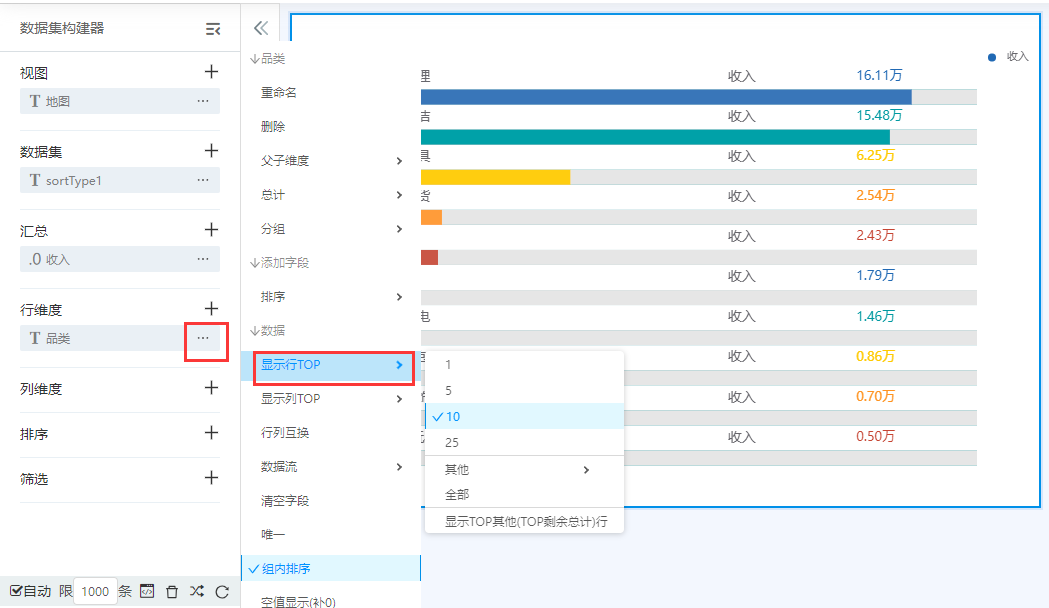Add a 行维度 field with plus icon
This screenshot has height=608, width=1049.
click(x=211, y=308)
